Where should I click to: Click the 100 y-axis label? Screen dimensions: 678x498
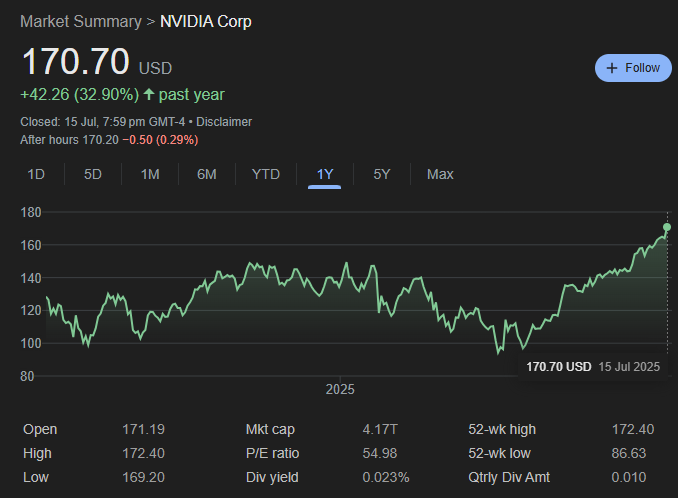click(x=31, y=343)
